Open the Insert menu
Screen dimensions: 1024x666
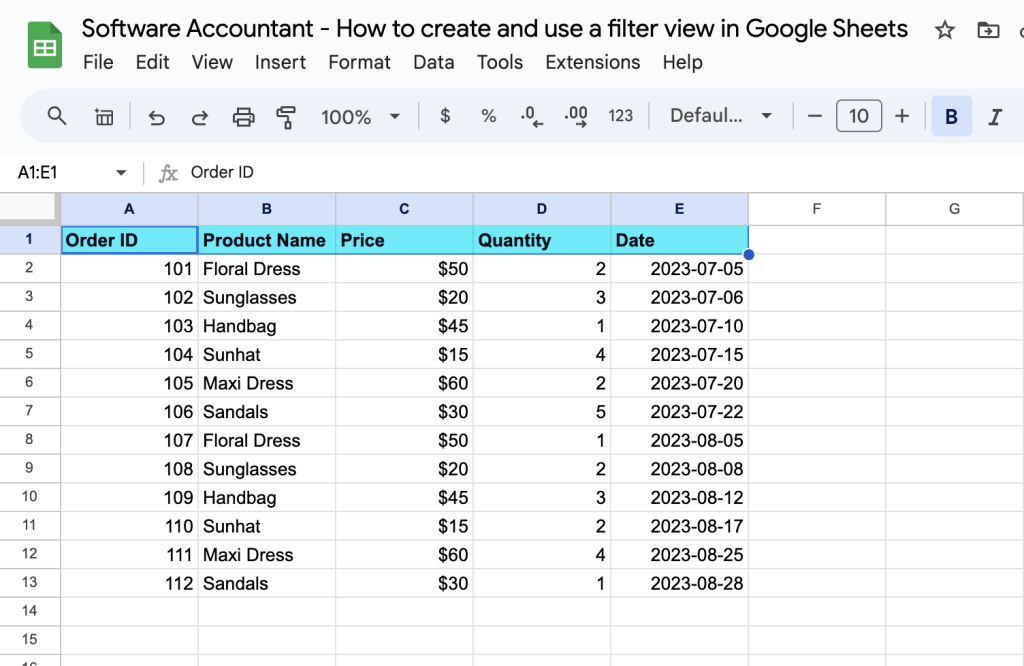pos(280,62)
